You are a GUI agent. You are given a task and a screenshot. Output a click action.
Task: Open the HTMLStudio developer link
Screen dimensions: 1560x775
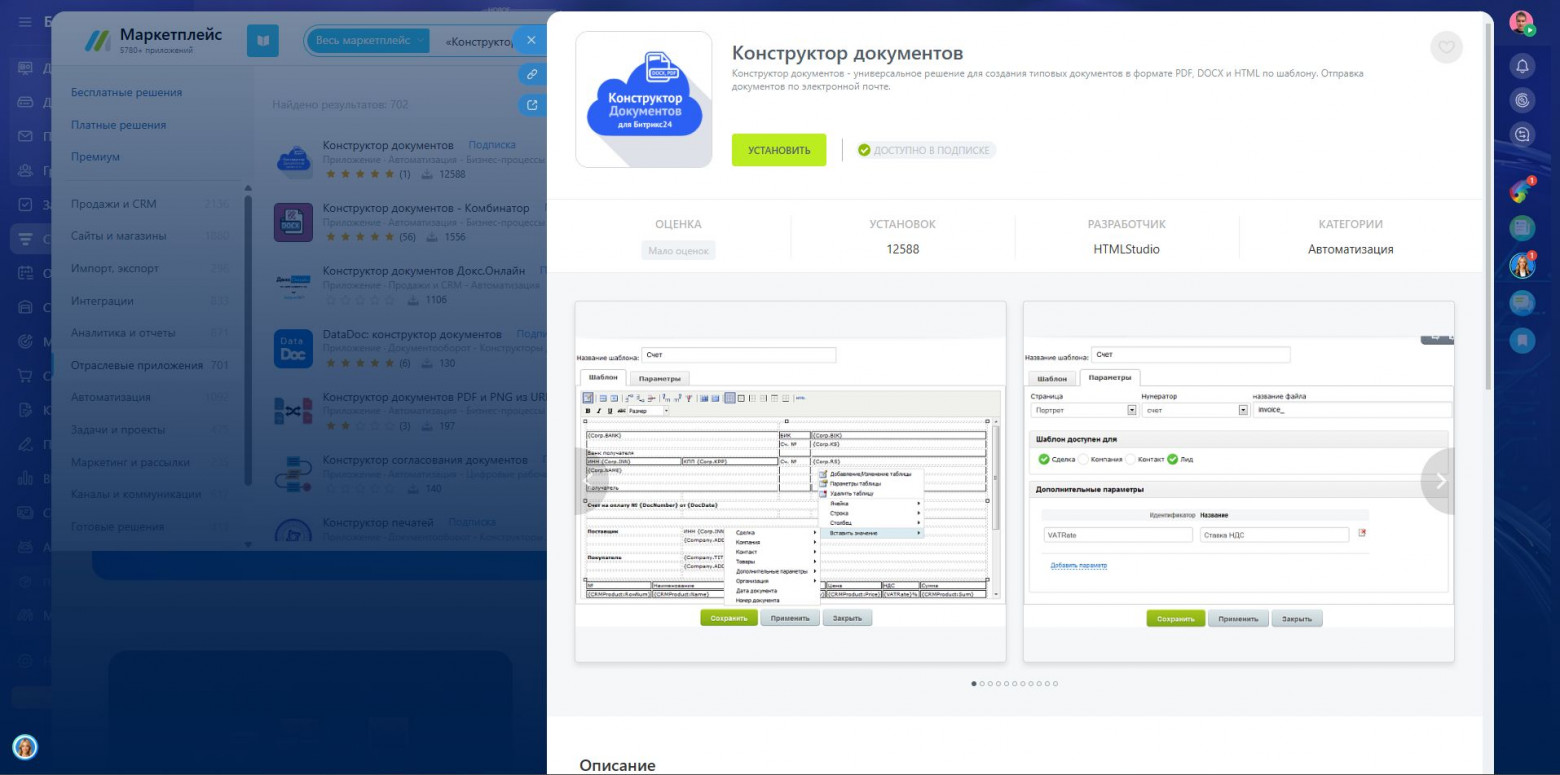tap(1126, 249)
